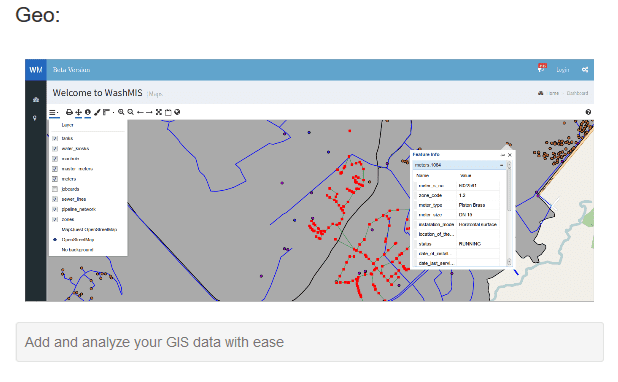Toggle the sewer_lines layer checkbox
618x382 pixels.
[x=55, y=199]
